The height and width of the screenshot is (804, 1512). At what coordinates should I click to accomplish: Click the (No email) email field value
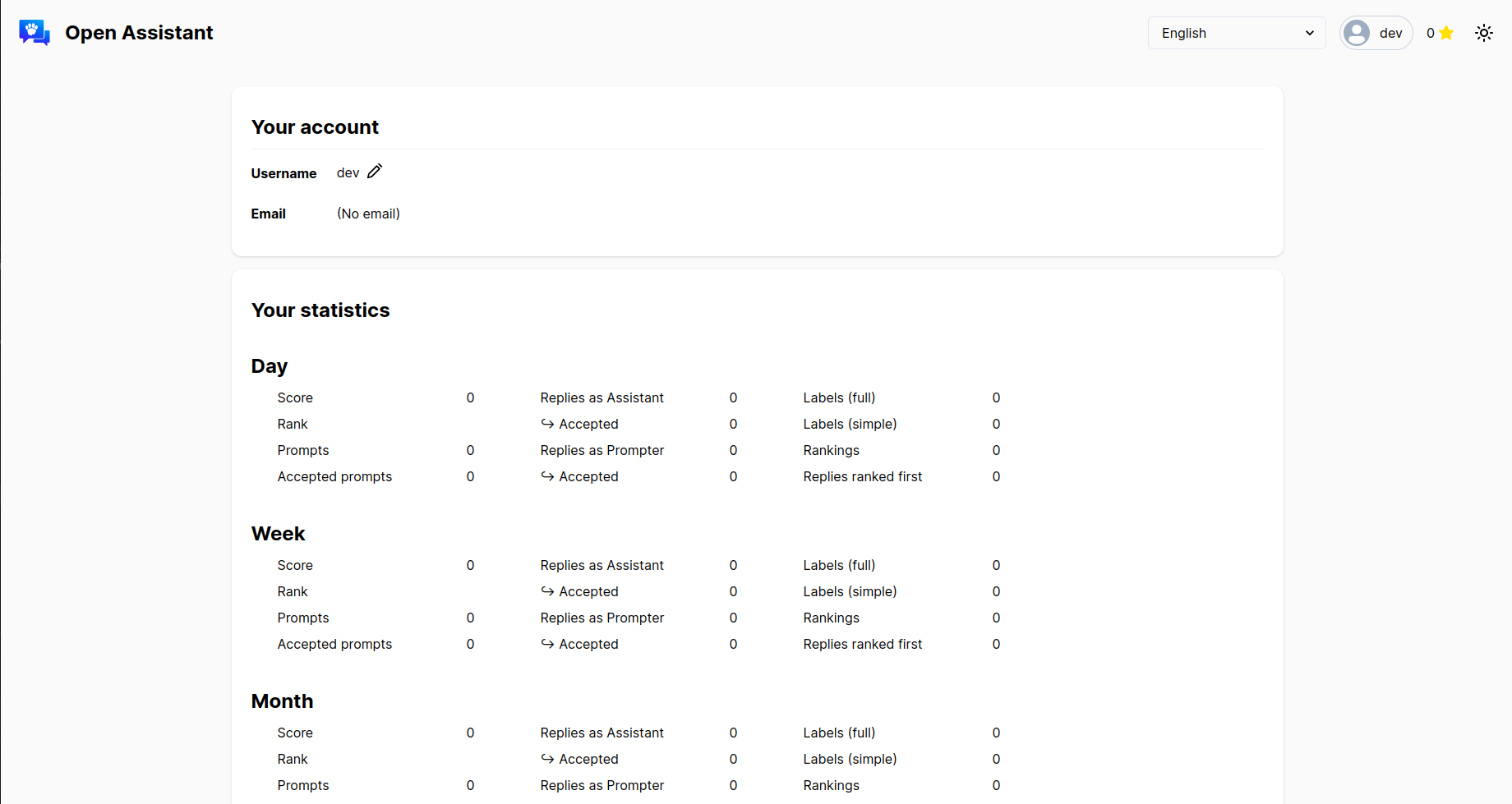coord(368,214)
